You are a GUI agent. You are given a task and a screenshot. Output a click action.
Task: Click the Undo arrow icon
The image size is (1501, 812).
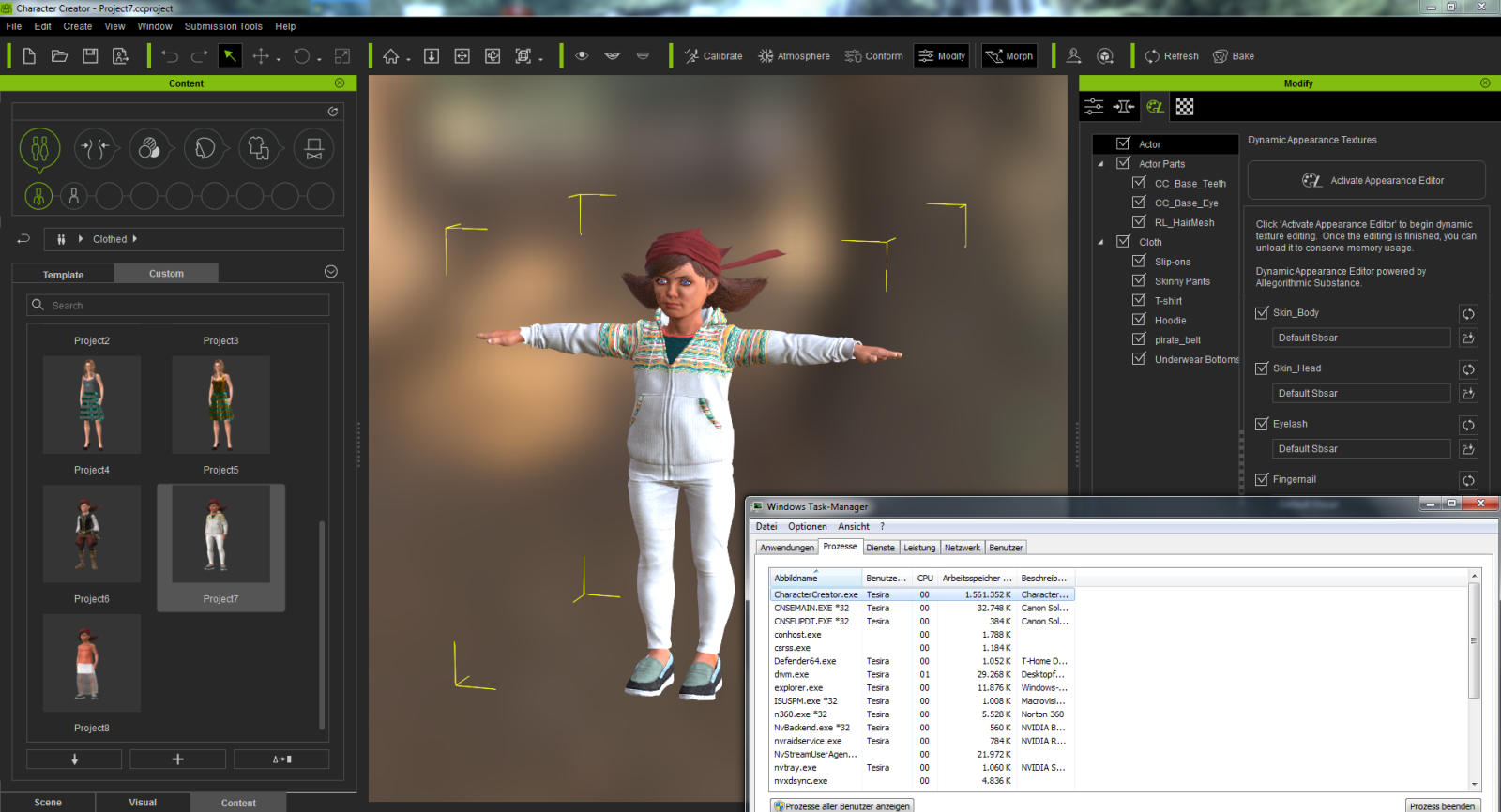pyautogui.click(x=169, y=56)
